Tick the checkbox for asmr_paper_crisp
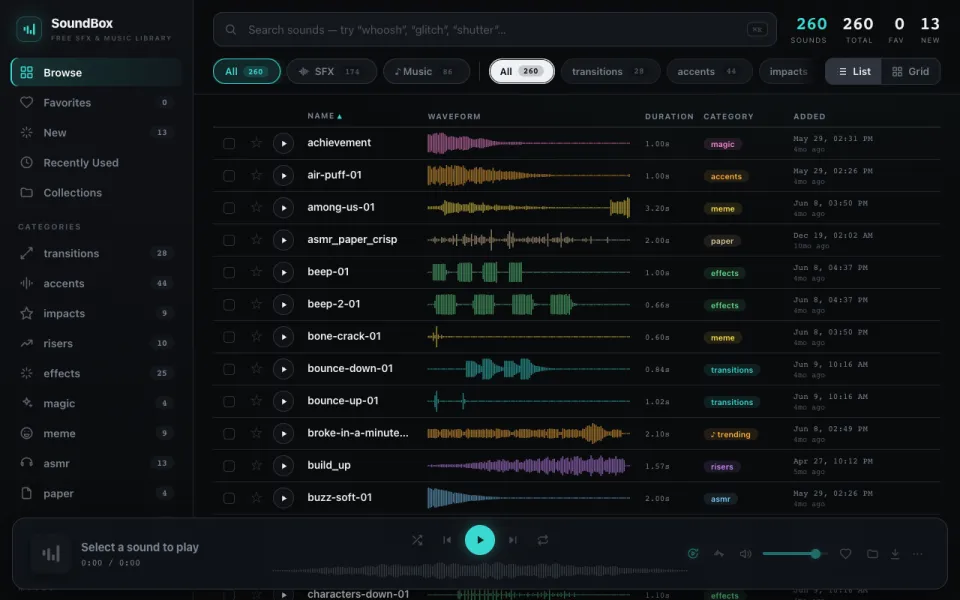 (229, 240)
